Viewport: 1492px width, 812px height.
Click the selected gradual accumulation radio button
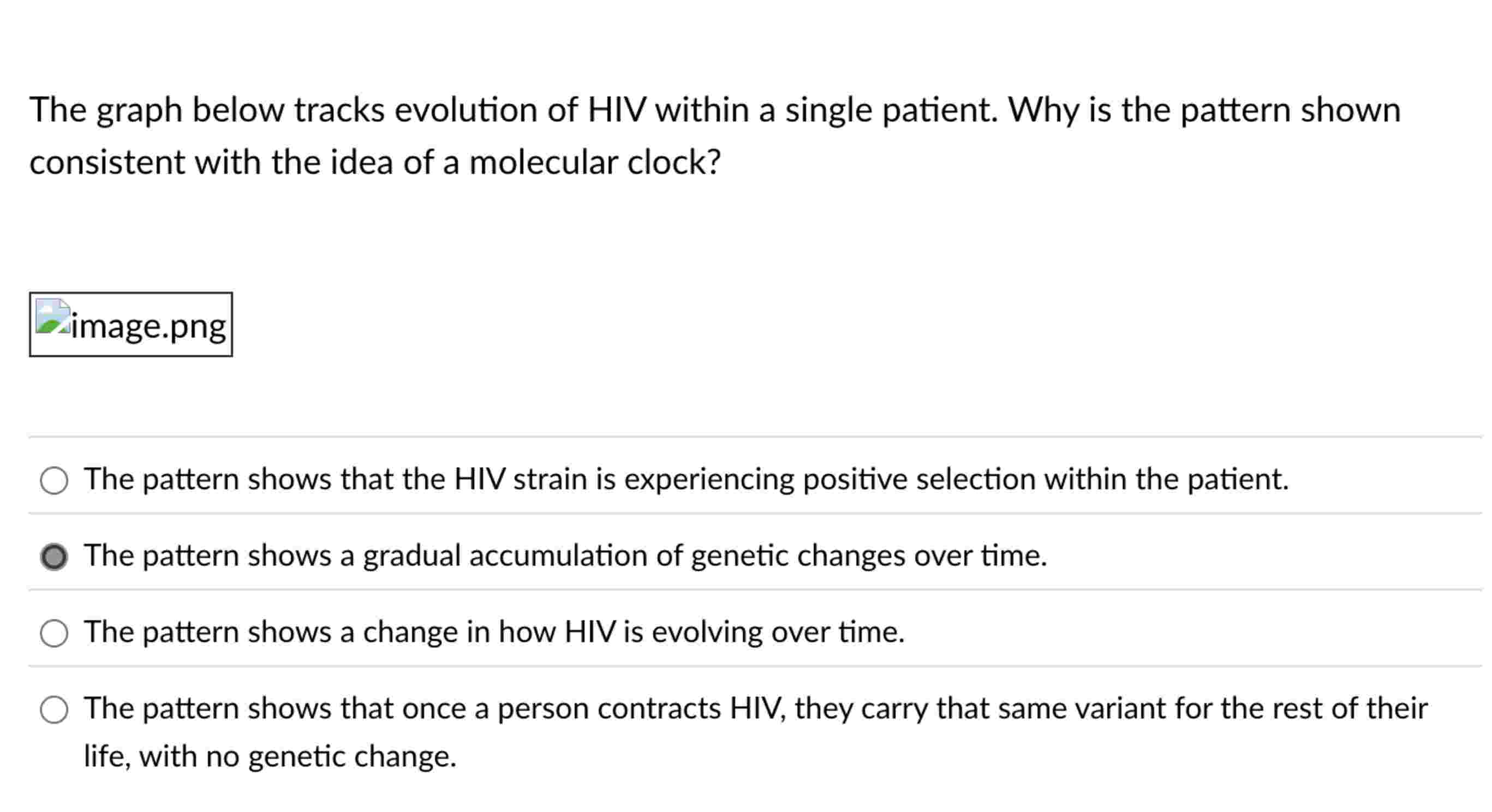click(x=54, y=557)
